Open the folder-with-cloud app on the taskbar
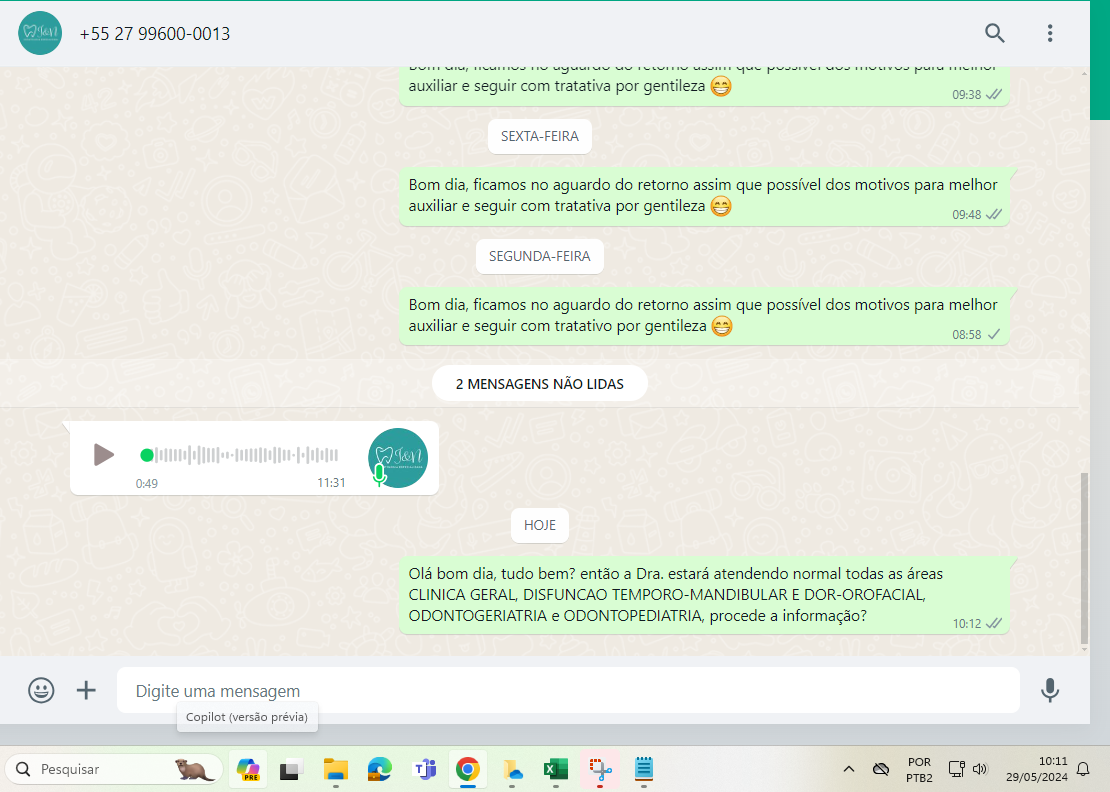The image size is (1110, 792). 512,769
